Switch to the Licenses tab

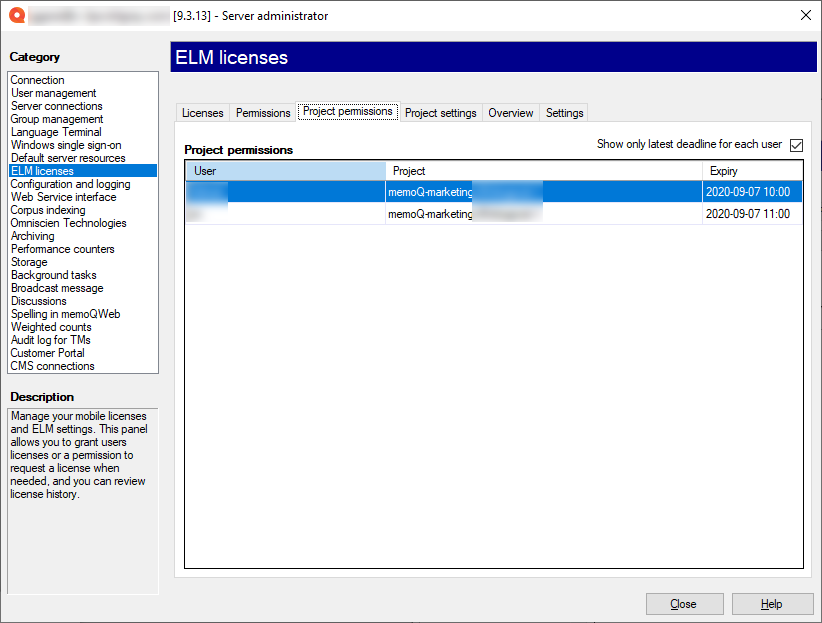coord(203,113)
